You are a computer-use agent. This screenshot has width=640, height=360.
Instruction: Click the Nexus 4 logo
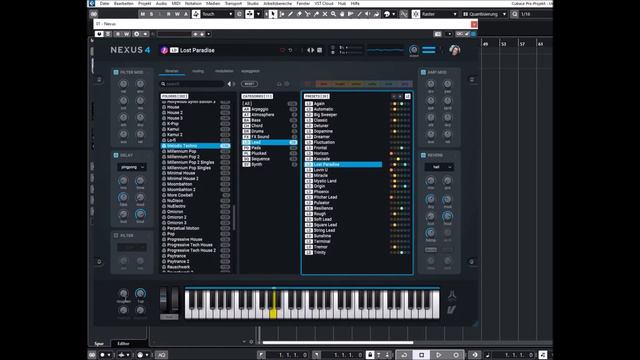coord(130,50)
